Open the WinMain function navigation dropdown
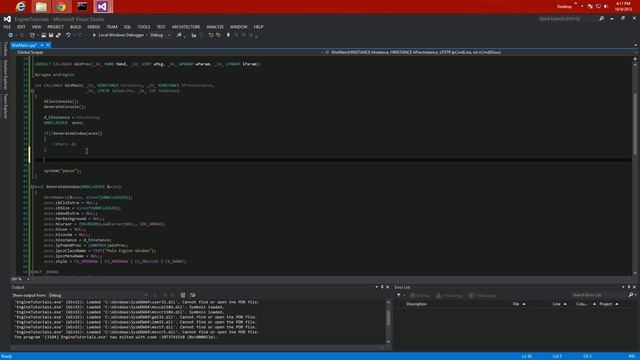Image resolution: width=640 pixels, height=360 pixels. [478, 52]
